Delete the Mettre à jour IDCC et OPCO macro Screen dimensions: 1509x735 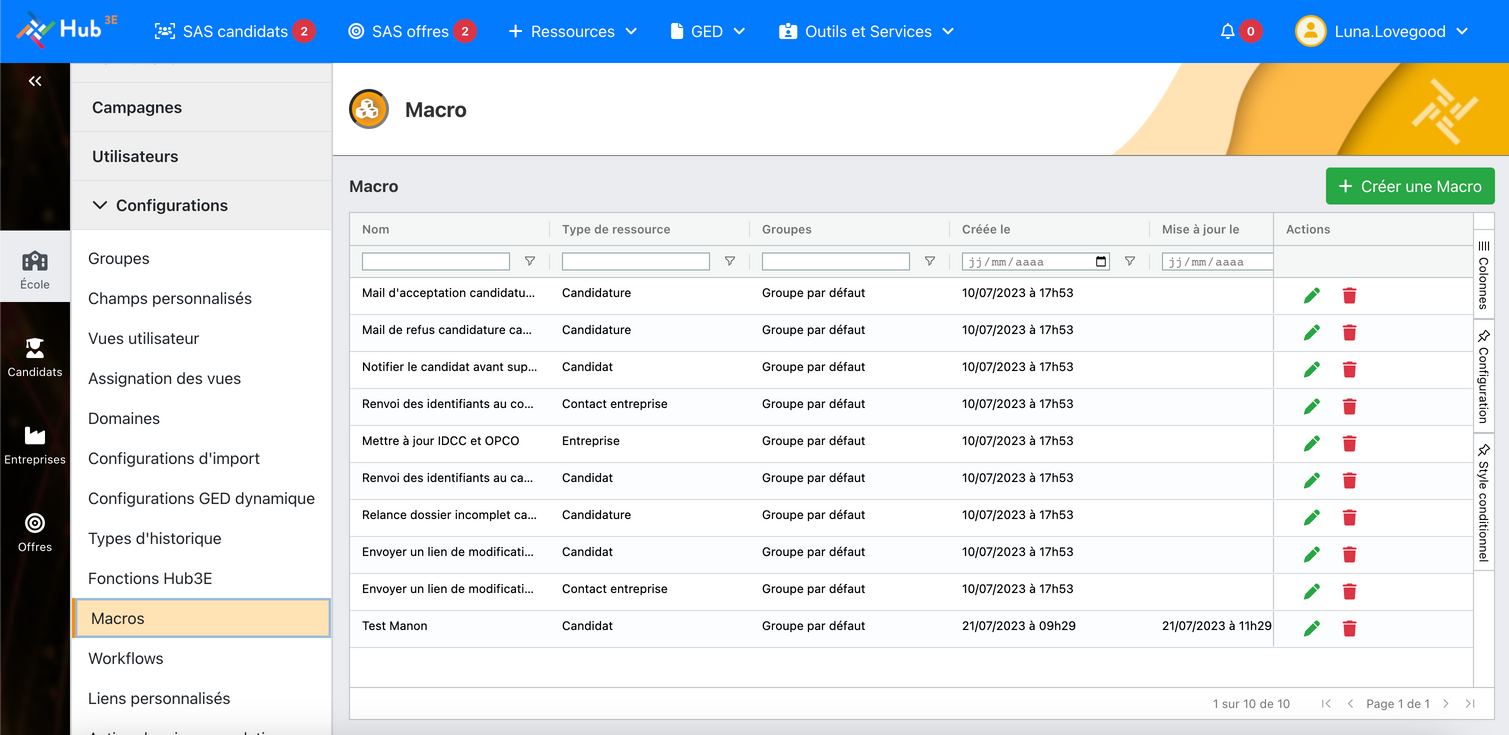tap(1349, 443)
